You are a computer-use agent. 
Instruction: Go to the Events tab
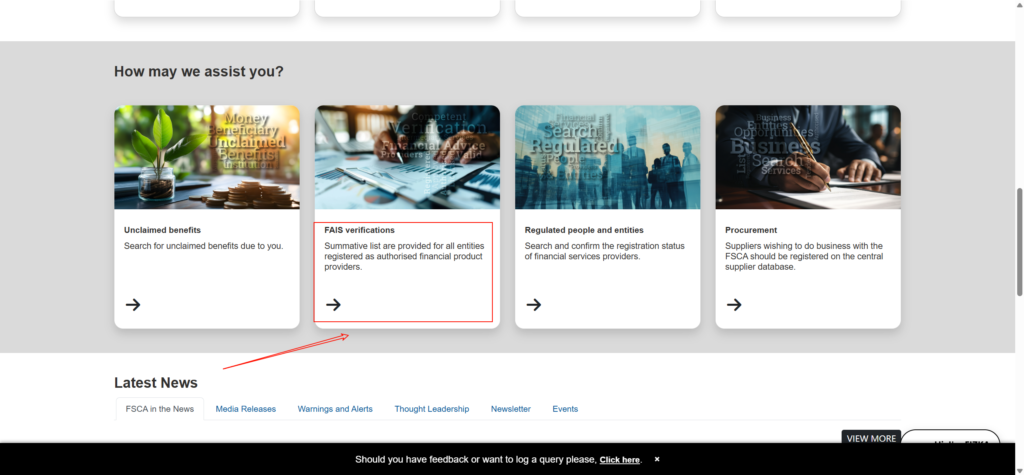565,409
